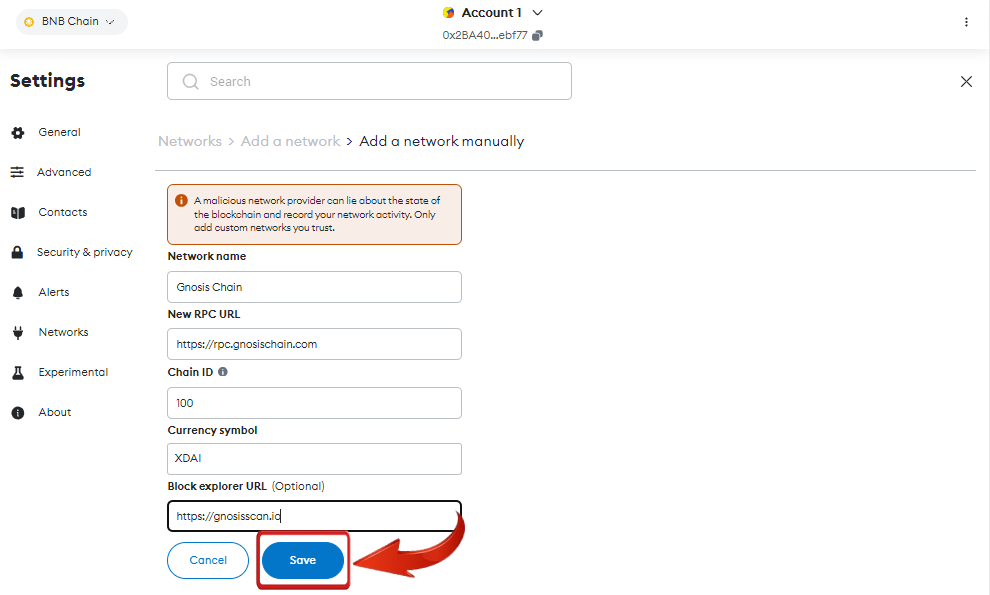Click the Security & privacy lock icon
The height and width of the screenshot is (595, 990).
(18, 252)
